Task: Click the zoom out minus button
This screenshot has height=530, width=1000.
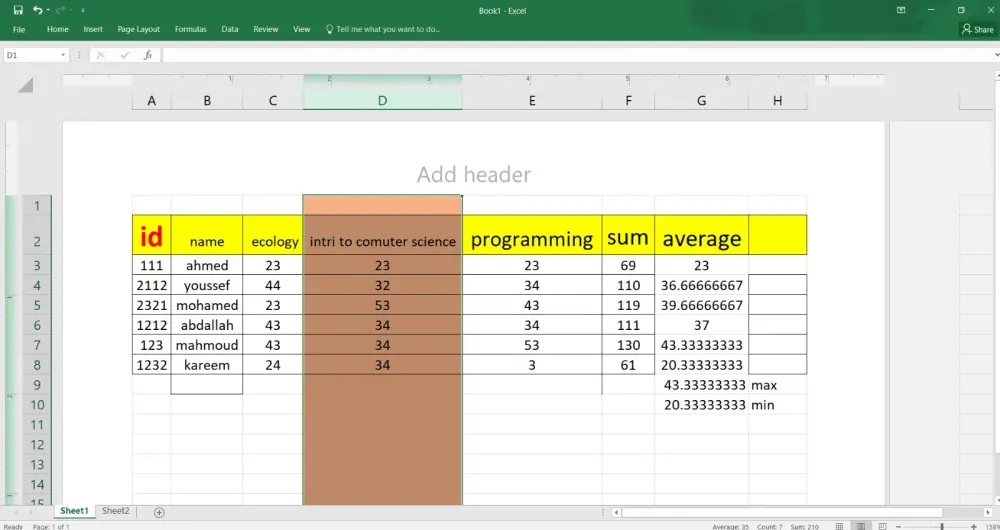Action: tap(899, 526)
